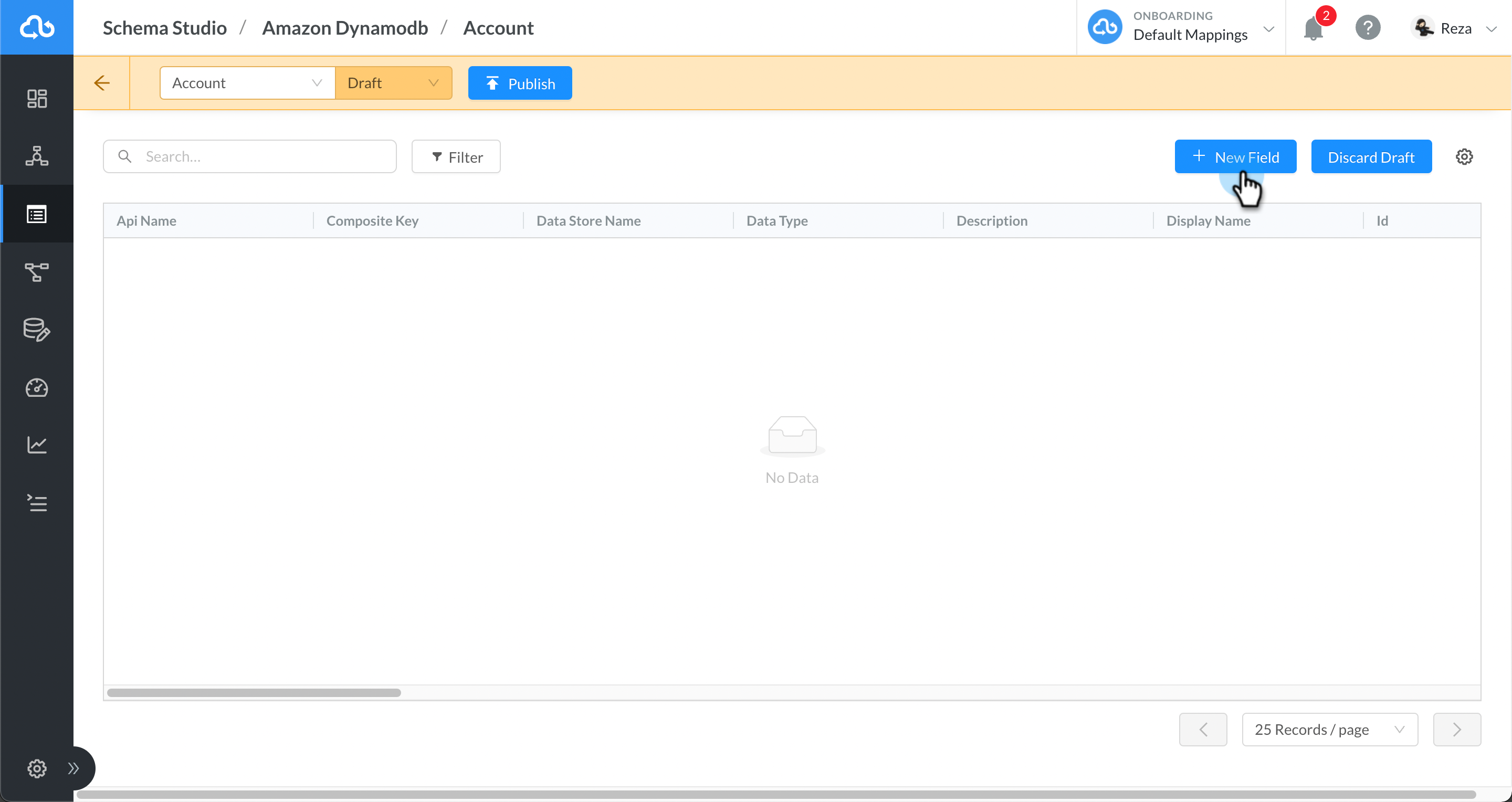Screen dimensions: 1512x802
Task: Go back using the orange arrow
Action: pos(102,83)
